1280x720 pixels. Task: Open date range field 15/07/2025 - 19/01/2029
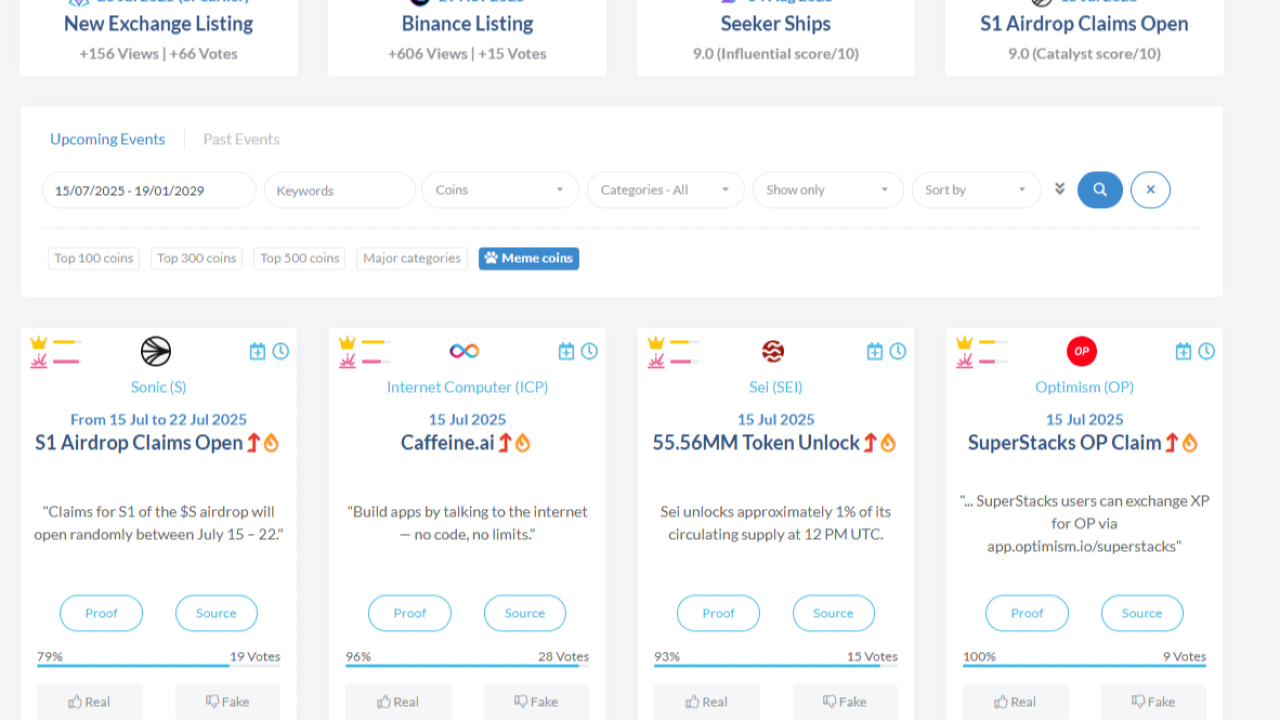[149, 190]
